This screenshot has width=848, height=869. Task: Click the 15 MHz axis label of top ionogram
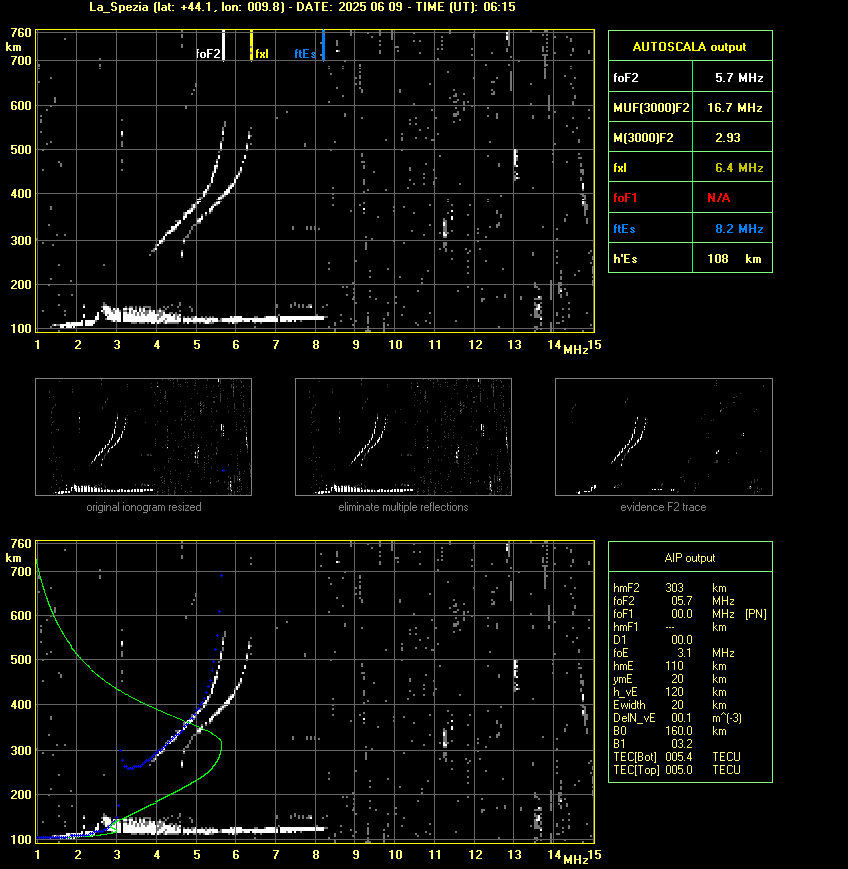(x=595, y=345)
